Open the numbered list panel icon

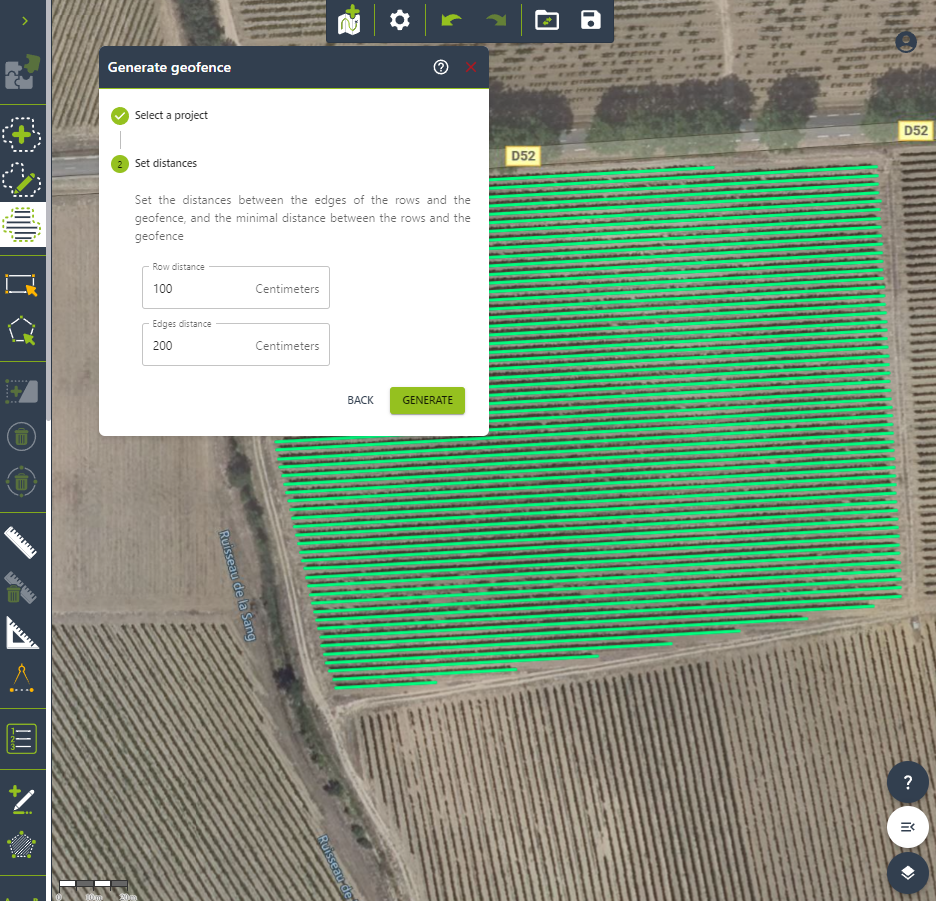(22, 739)
